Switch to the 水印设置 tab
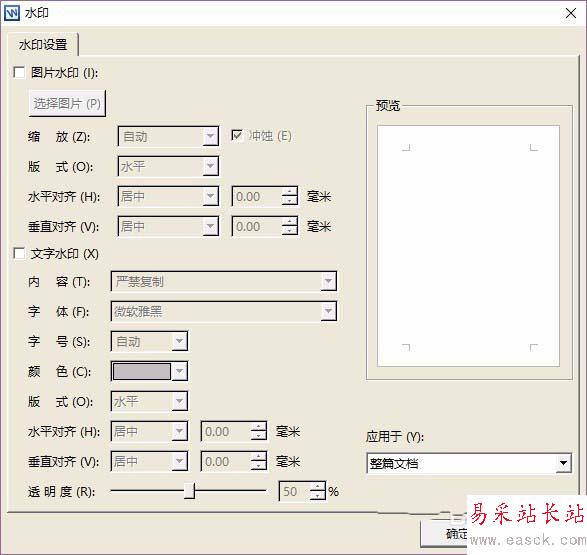Image resolution: width=587 pixels, height=555 pixels. 43,45
